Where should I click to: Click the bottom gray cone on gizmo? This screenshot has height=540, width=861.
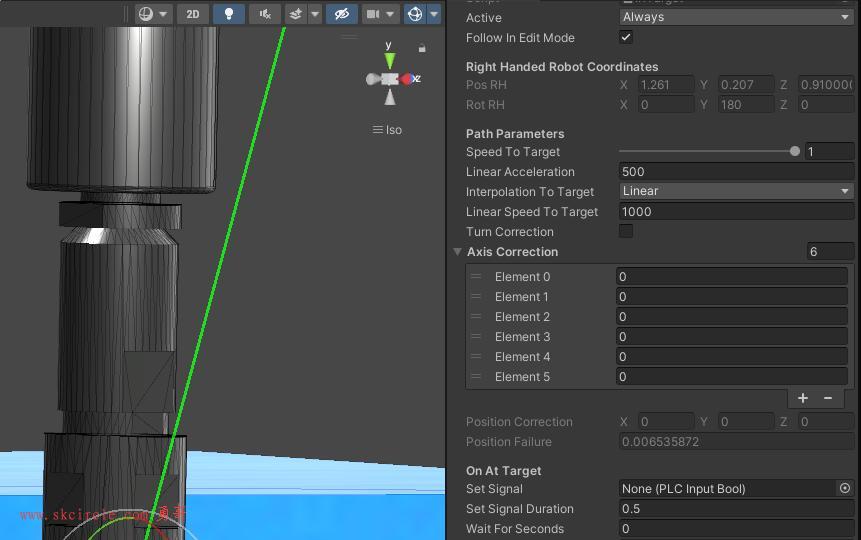coord(390,97)
